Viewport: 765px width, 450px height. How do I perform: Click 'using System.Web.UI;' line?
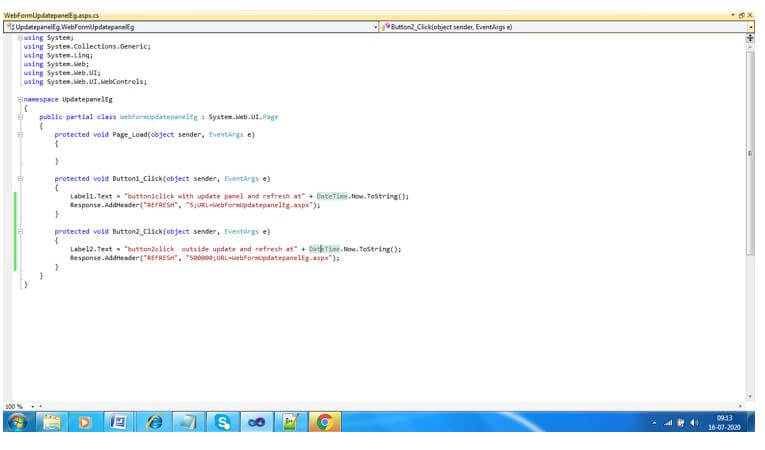[62, 73]
